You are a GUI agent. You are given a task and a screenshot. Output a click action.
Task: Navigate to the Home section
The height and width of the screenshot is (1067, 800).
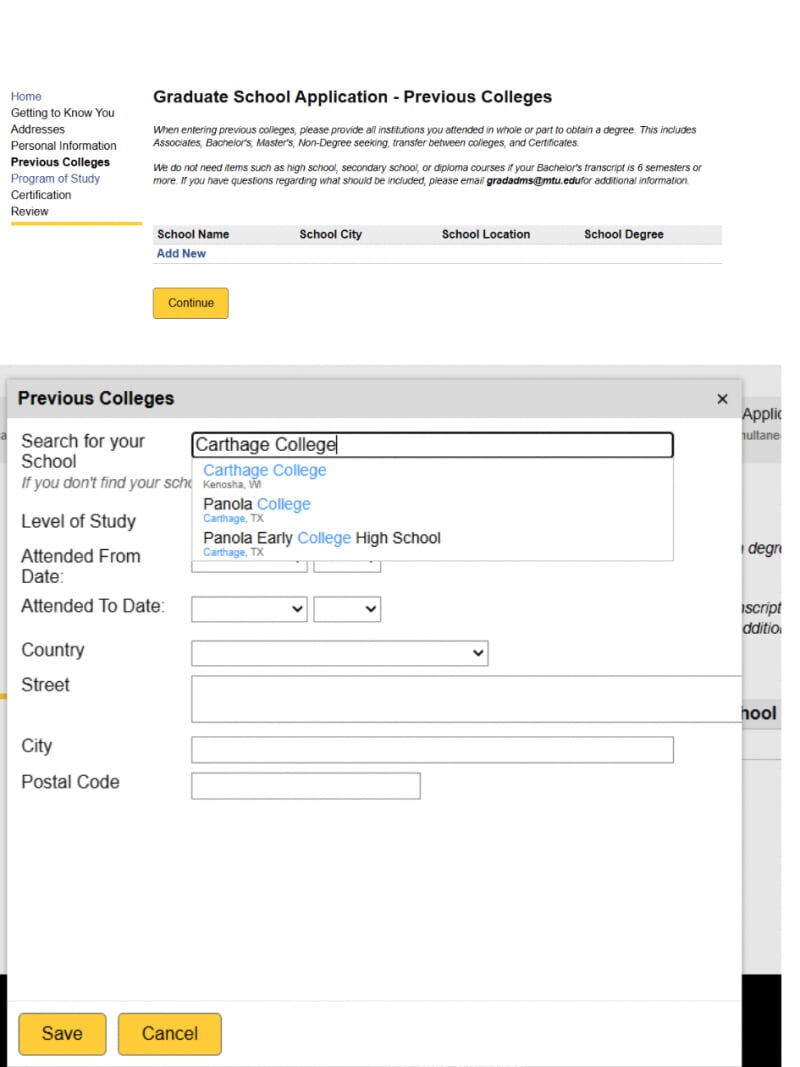(x=26, y=96)
